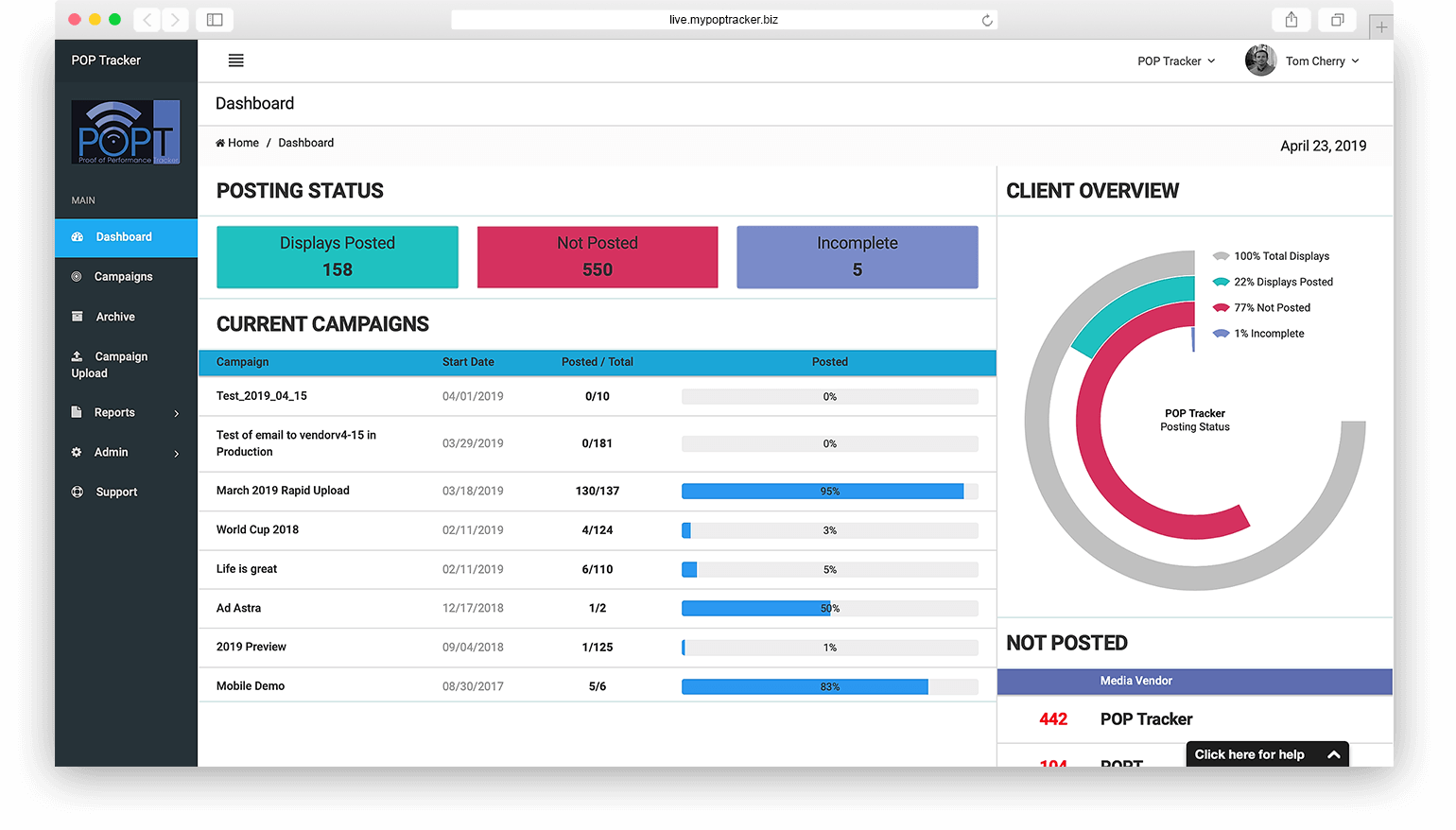Click March 2019 Rapid Upload progress bar
The height and width of the screenshot is (830, 1456).
point(829,492)
